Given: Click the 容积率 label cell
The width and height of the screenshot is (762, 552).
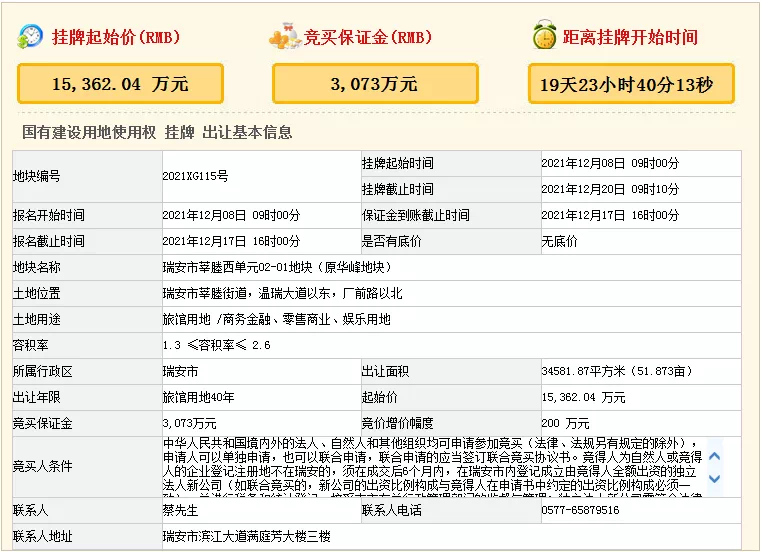Looking at the screenshot, I should pos(87,345).
